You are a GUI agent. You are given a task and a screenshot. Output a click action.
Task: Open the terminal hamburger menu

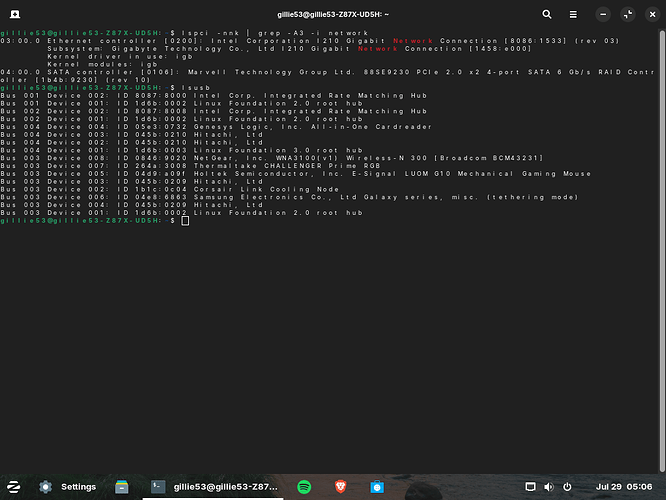(573, 14)
